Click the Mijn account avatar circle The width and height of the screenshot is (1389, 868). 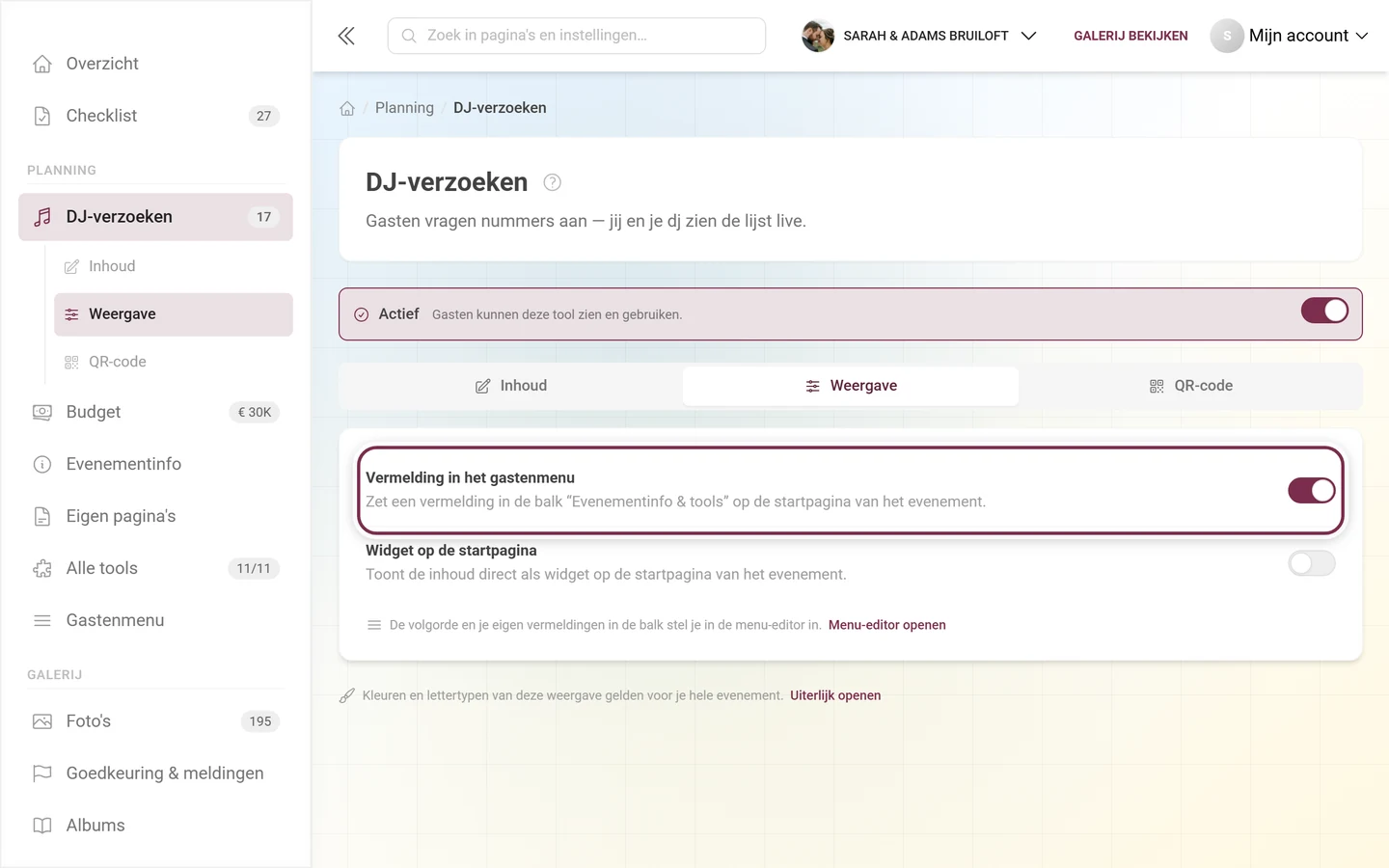(1227, 36)
